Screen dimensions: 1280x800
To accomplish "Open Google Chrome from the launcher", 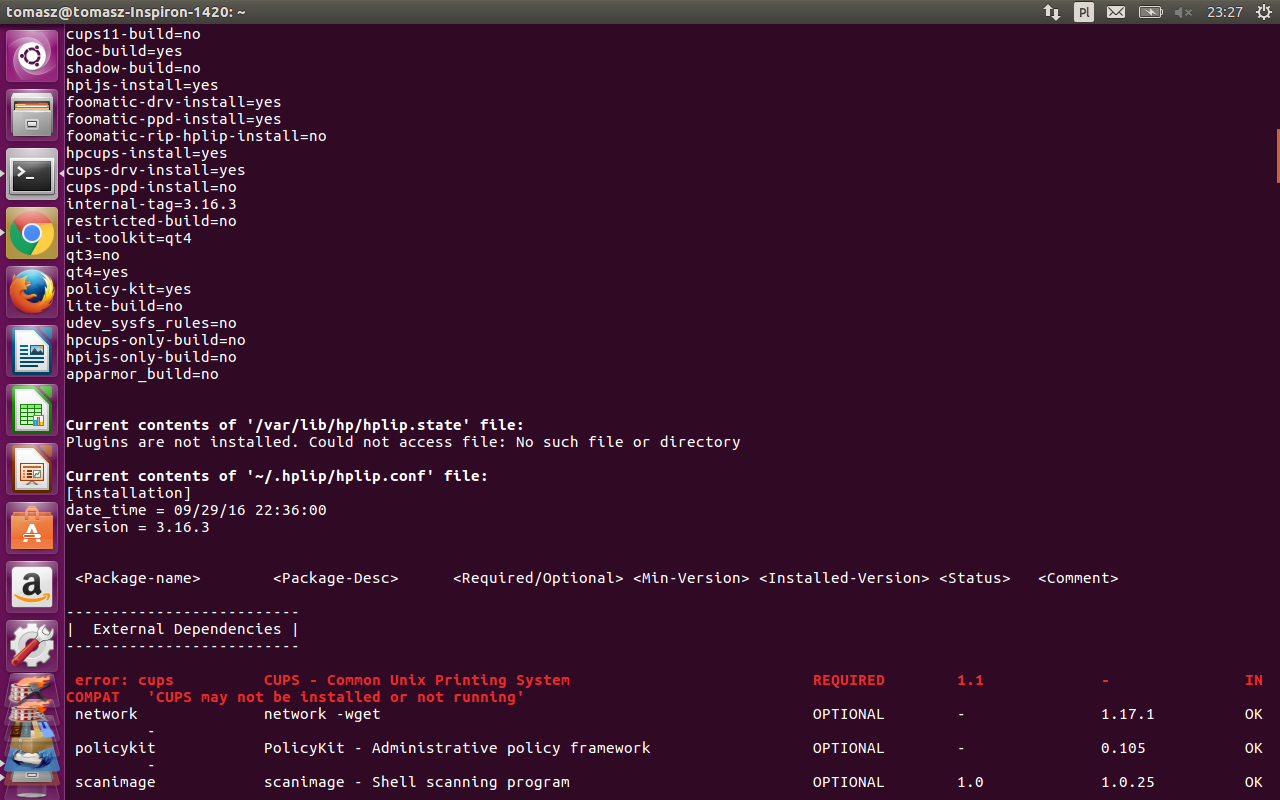I will (x=32, y=233).
